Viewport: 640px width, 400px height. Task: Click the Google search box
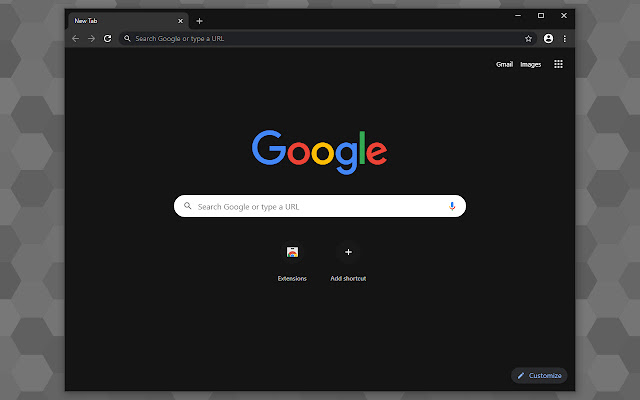[x=320, y=206]
